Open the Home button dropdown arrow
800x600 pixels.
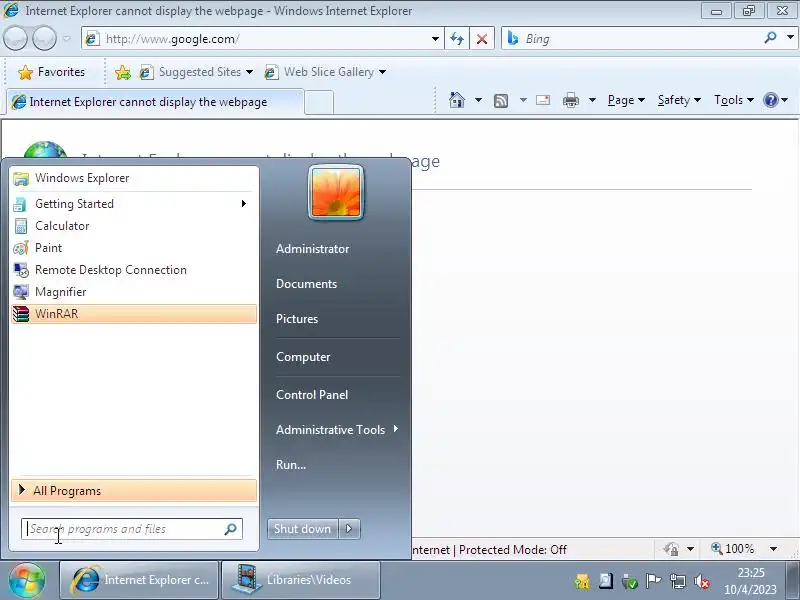tap(478, 100)
